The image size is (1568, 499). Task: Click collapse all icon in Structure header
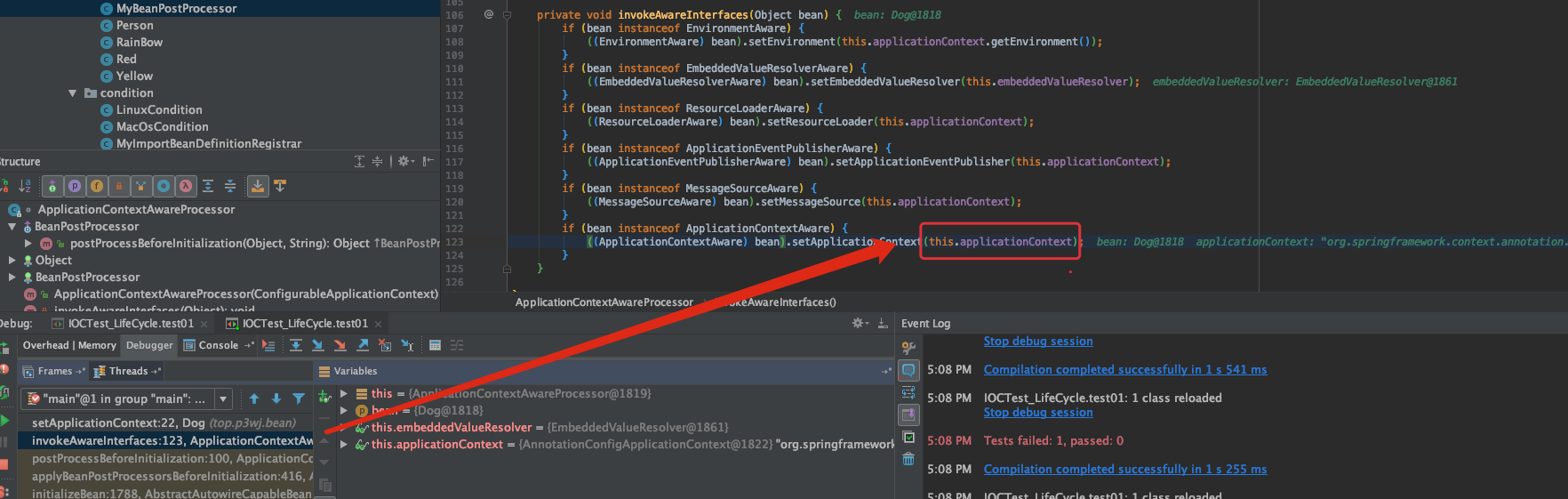377,161
